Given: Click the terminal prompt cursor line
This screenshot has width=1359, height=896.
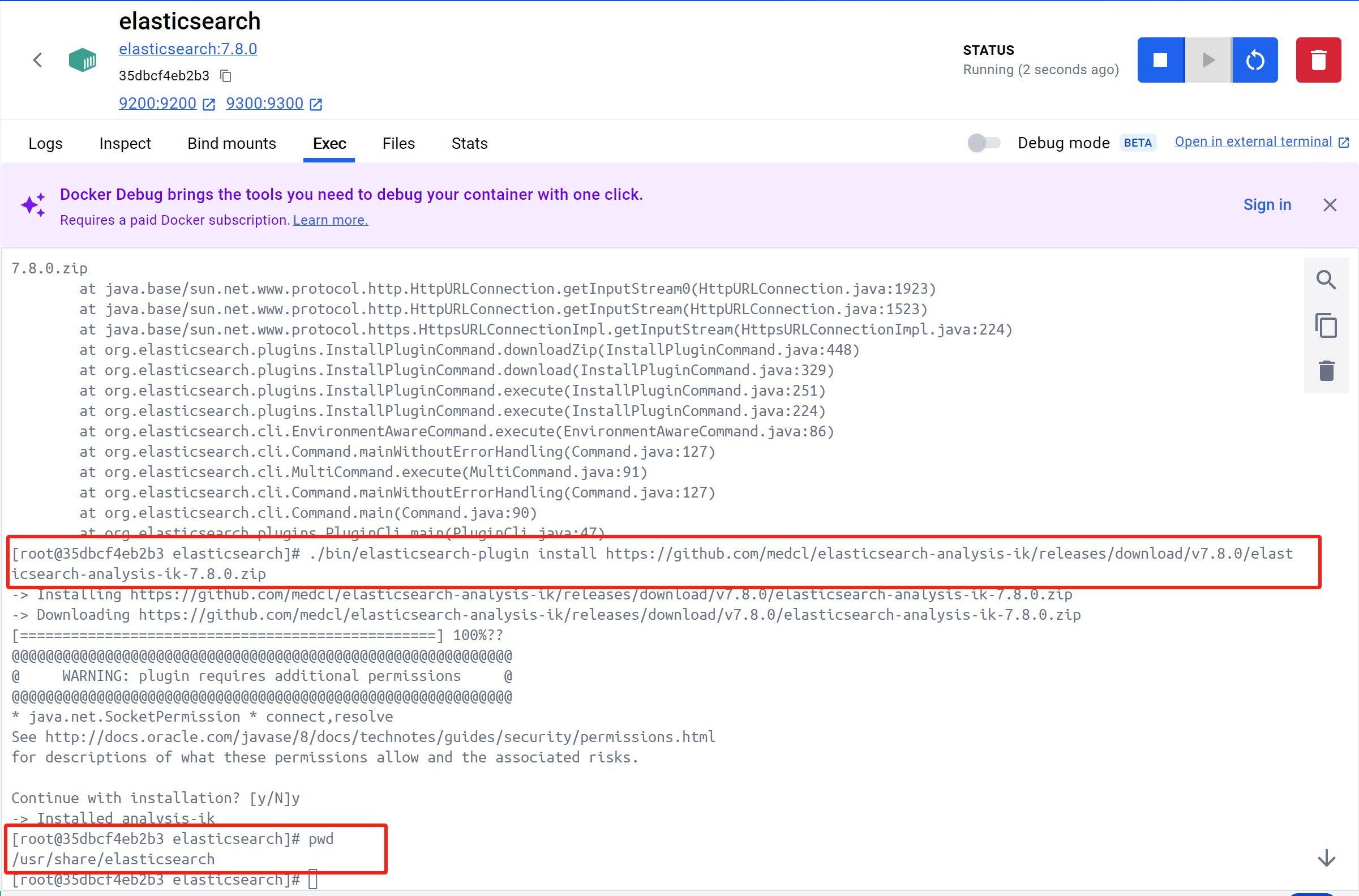Looking at the screenshot, I should 165,880.
